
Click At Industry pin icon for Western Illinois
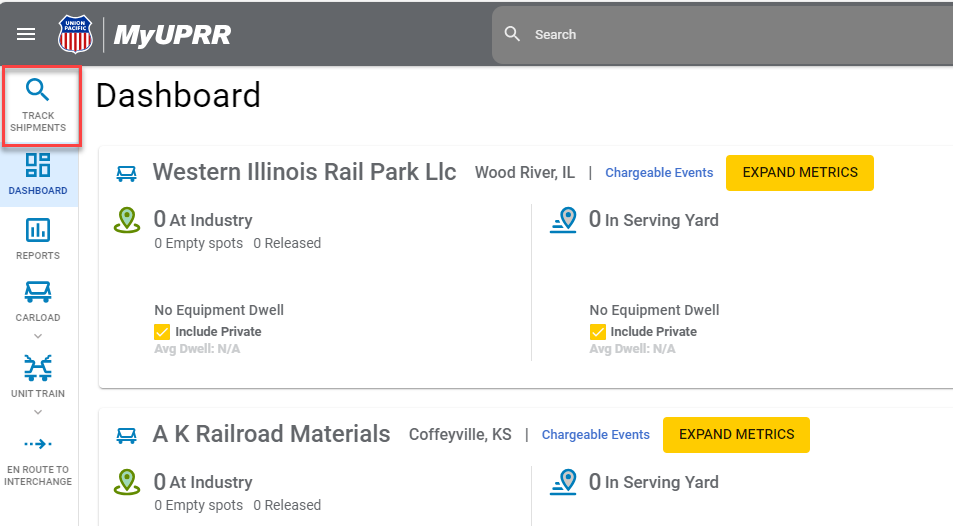(x=127, y=220)
